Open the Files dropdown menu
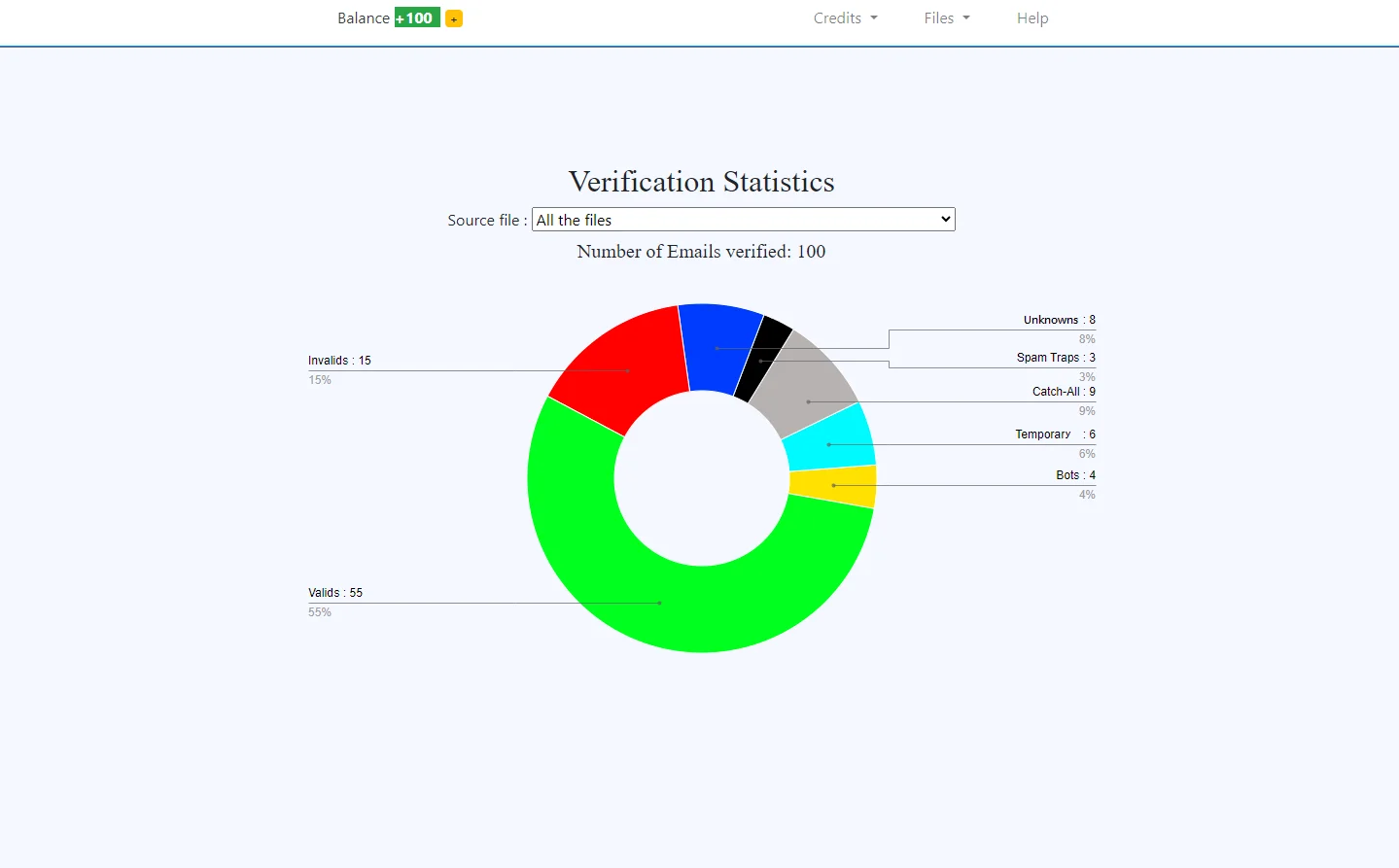The height and width of the screenshot is (868, 1399). (945, 17)
